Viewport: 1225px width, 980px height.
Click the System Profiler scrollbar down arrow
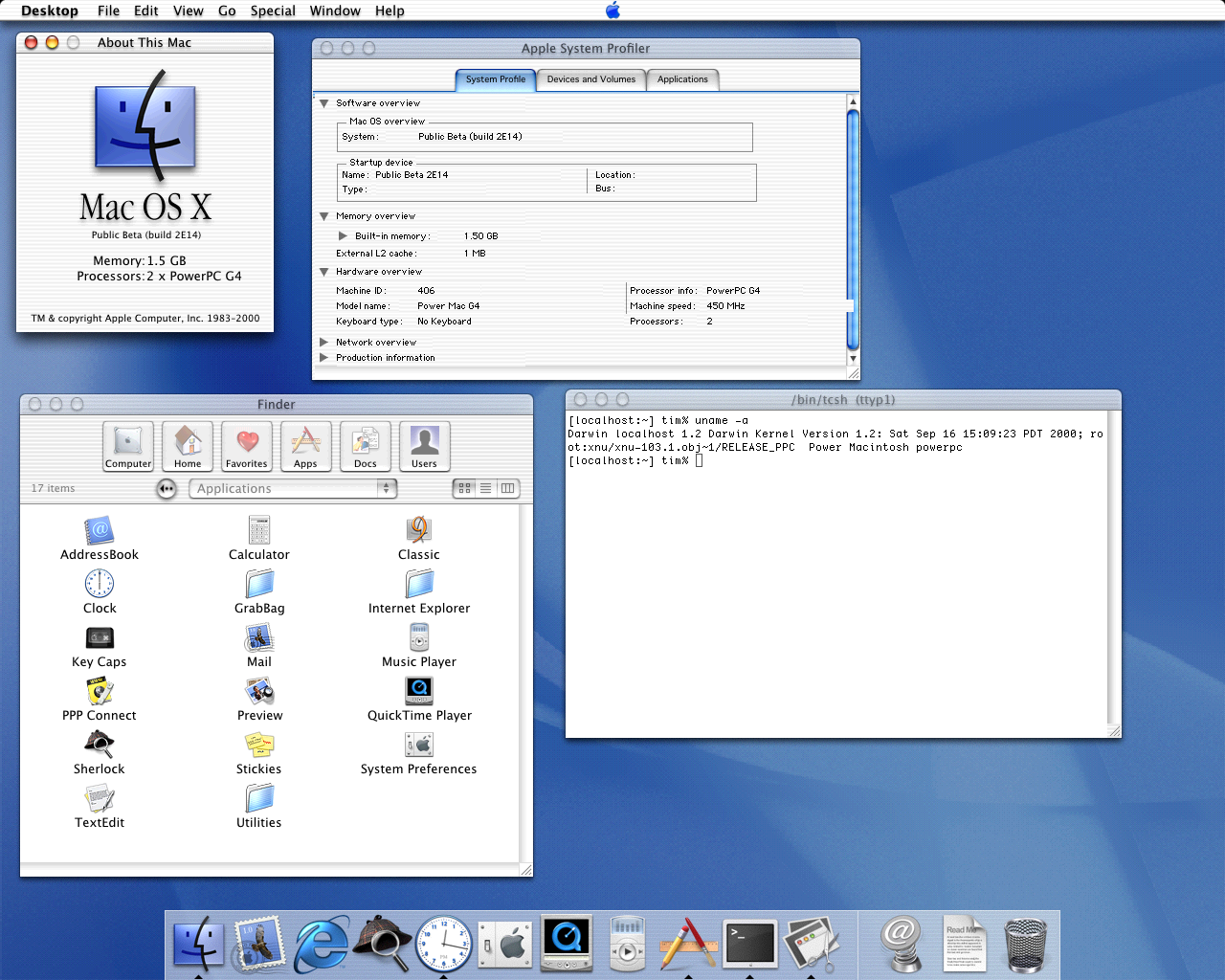[853, 359]
